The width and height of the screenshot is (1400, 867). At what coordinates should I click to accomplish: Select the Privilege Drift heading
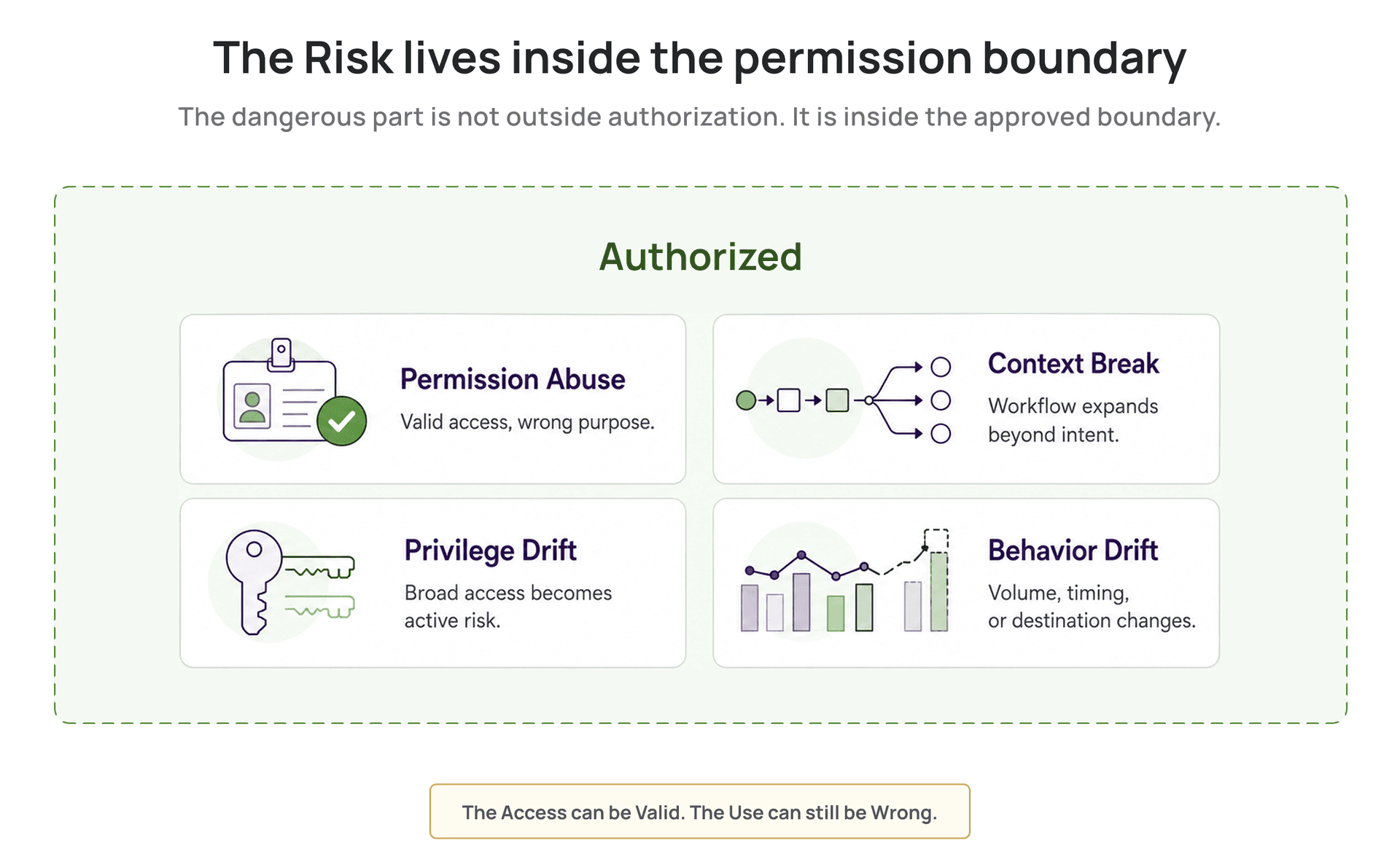491,551
